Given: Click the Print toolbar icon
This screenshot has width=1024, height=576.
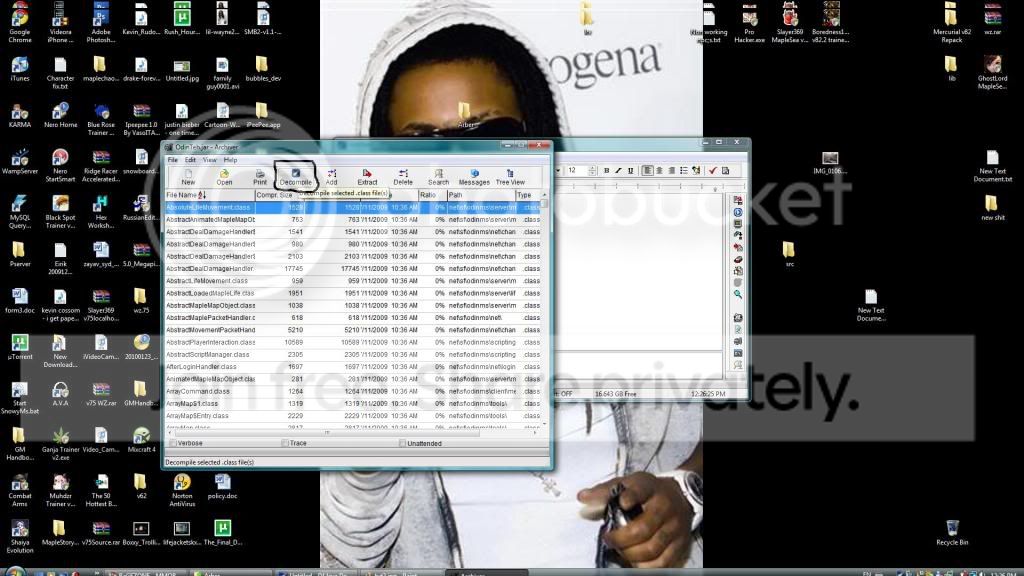Looking at the screenshot, I should [x=260, y=176].
